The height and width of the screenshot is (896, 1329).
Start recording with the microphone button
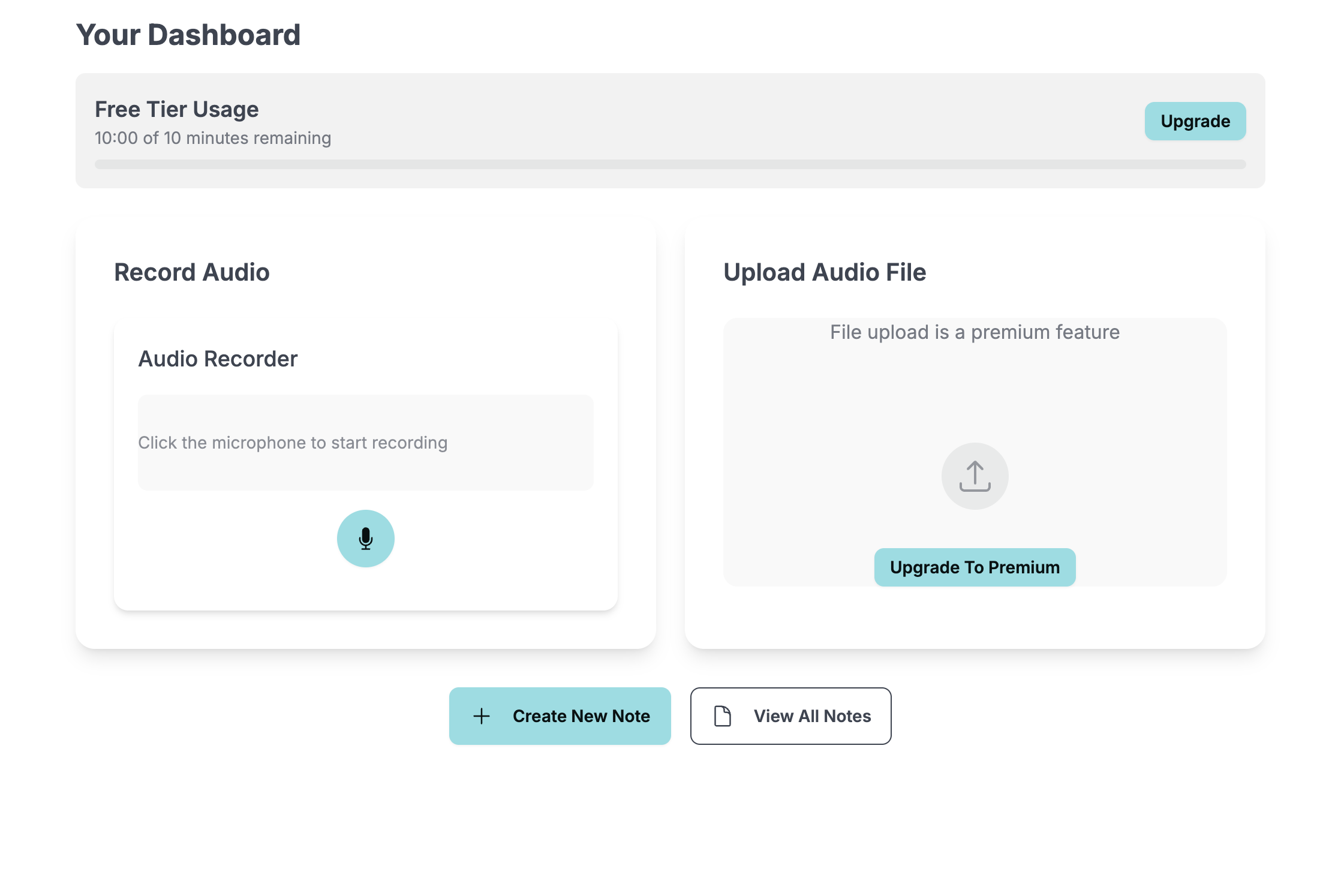365,538
